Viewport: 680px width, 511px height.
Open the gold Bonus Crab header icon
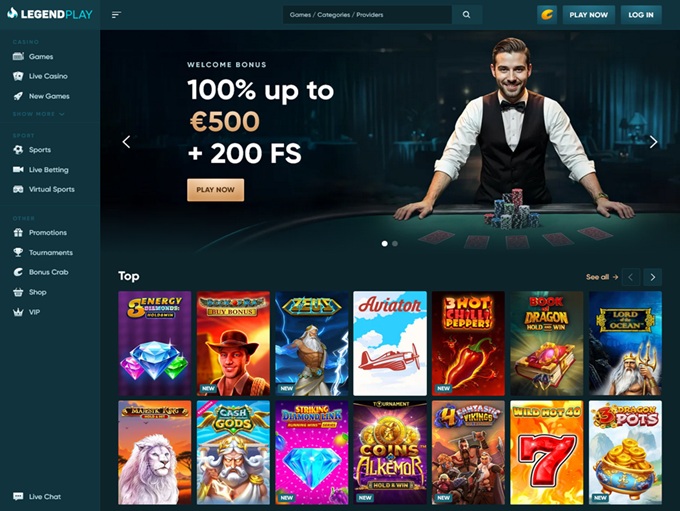tap(547, 15)
